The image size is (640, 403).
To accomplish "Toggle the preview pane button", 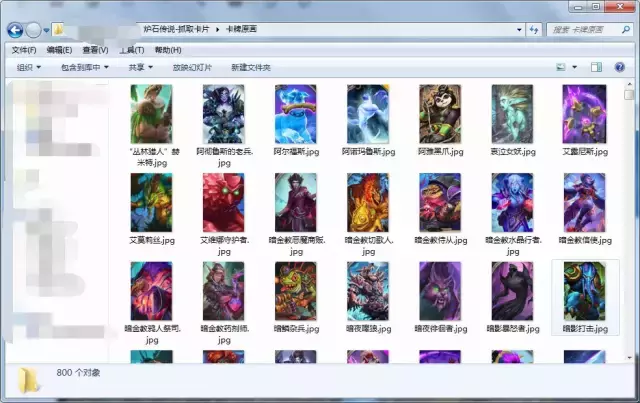I will (596, 67).
